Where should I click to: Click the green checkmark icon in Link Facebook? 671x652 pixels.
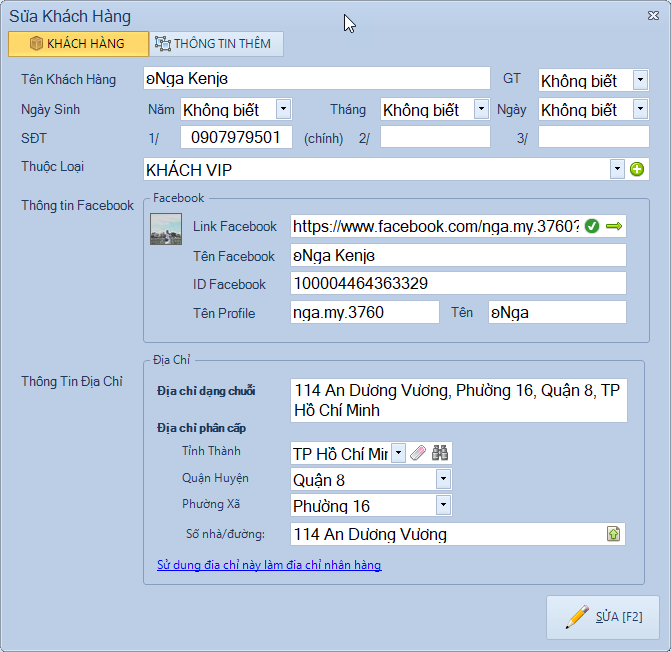coord(592,226)
